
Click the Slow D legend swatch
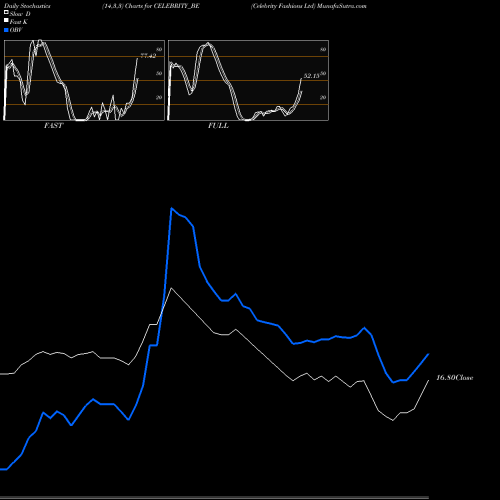click(6, 12)
